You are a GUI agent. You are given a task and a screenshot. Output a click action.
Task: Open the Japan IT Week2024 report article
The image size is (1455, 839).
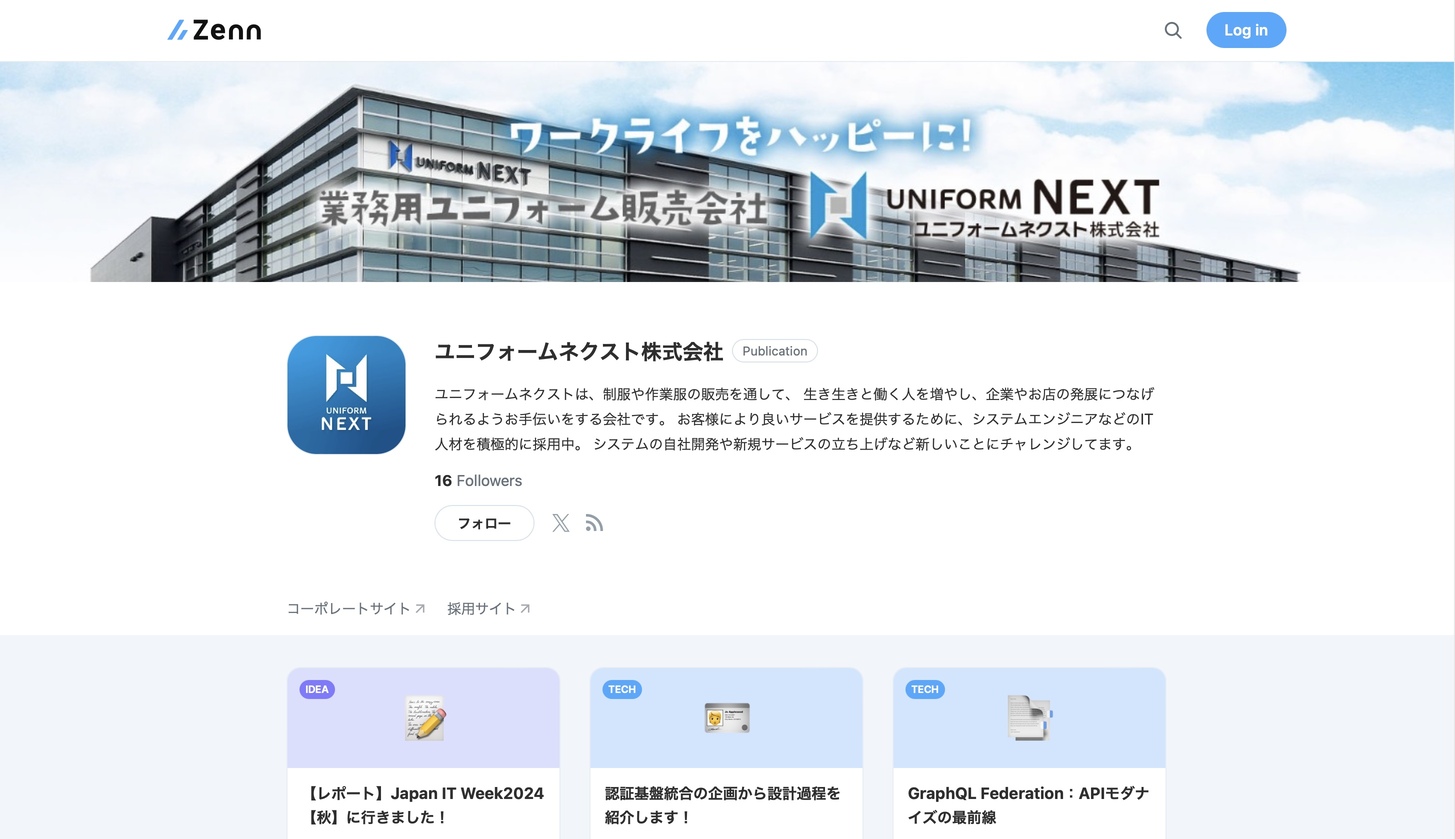click(423, 805)
